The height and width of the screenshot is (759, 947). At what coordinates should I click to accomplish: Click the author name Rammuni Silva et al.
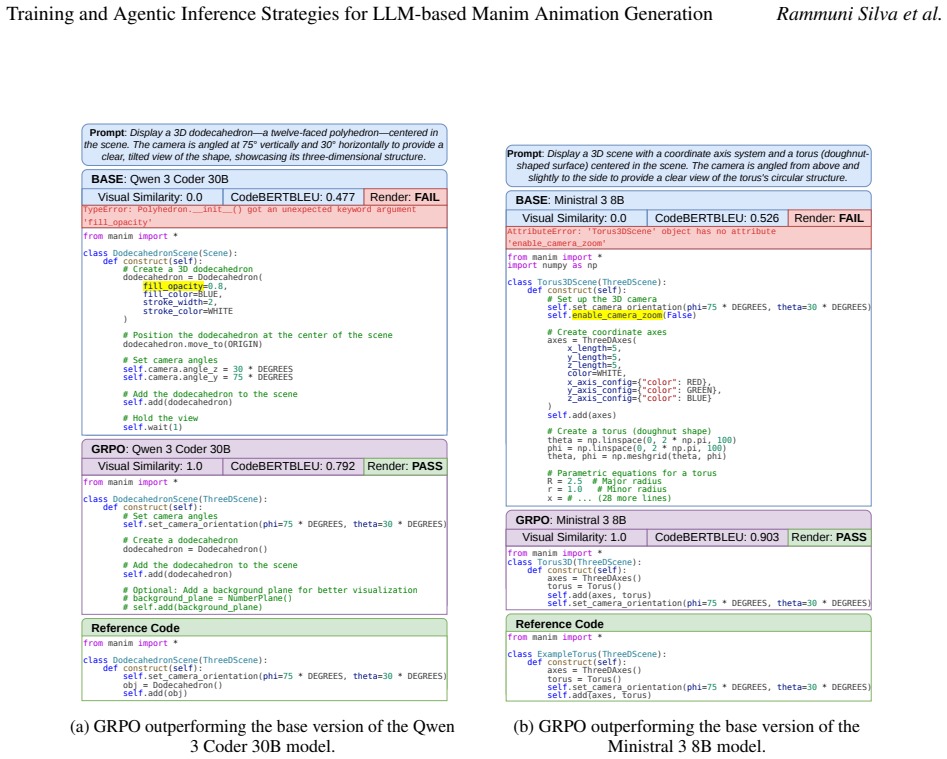point(859,13)
